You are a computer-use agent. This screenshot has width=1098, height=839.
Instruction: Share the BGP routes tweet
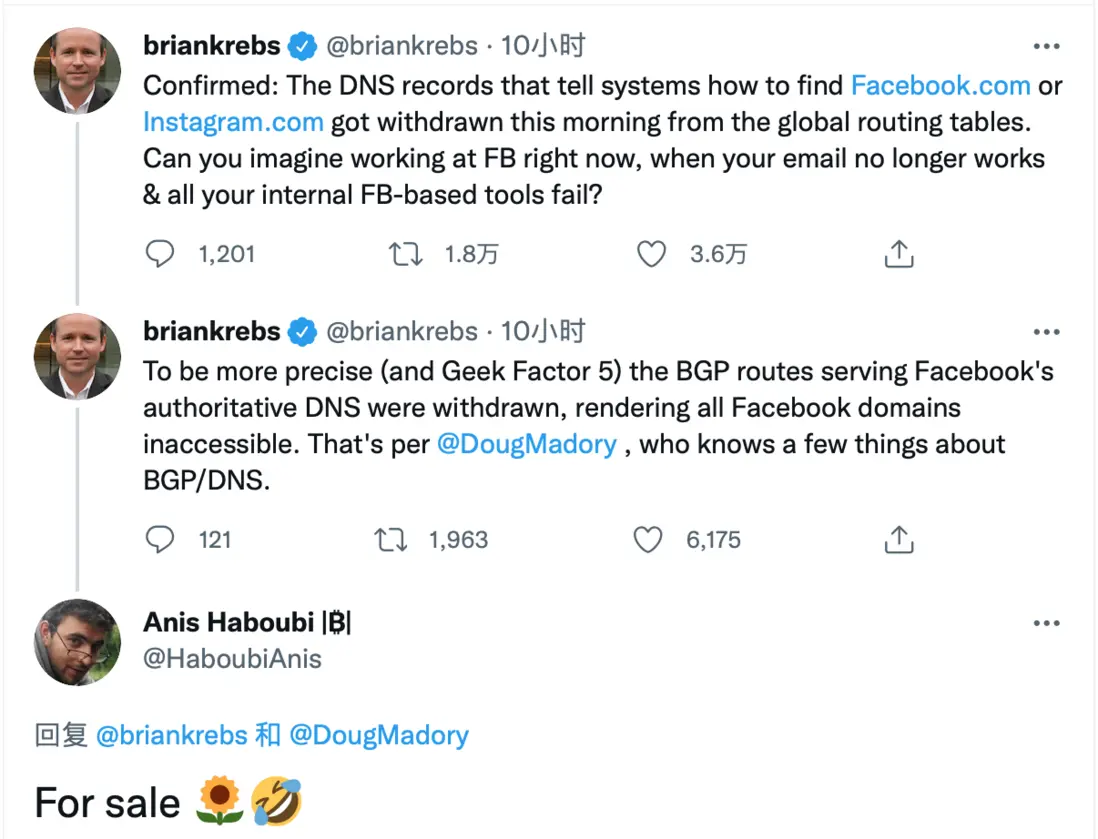[x=899, y=540]
